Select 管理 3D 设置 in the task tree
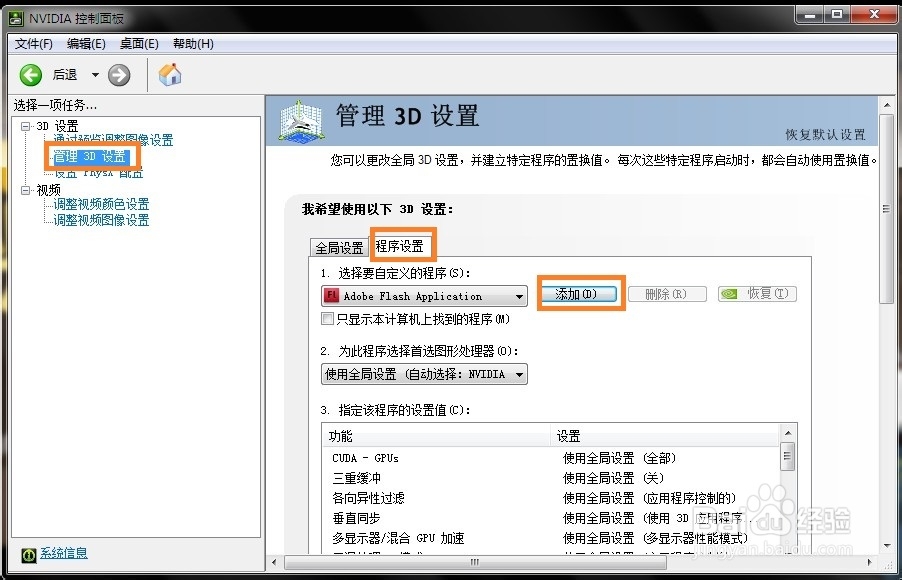Screen dimensions: 902x580 [90, 156]
